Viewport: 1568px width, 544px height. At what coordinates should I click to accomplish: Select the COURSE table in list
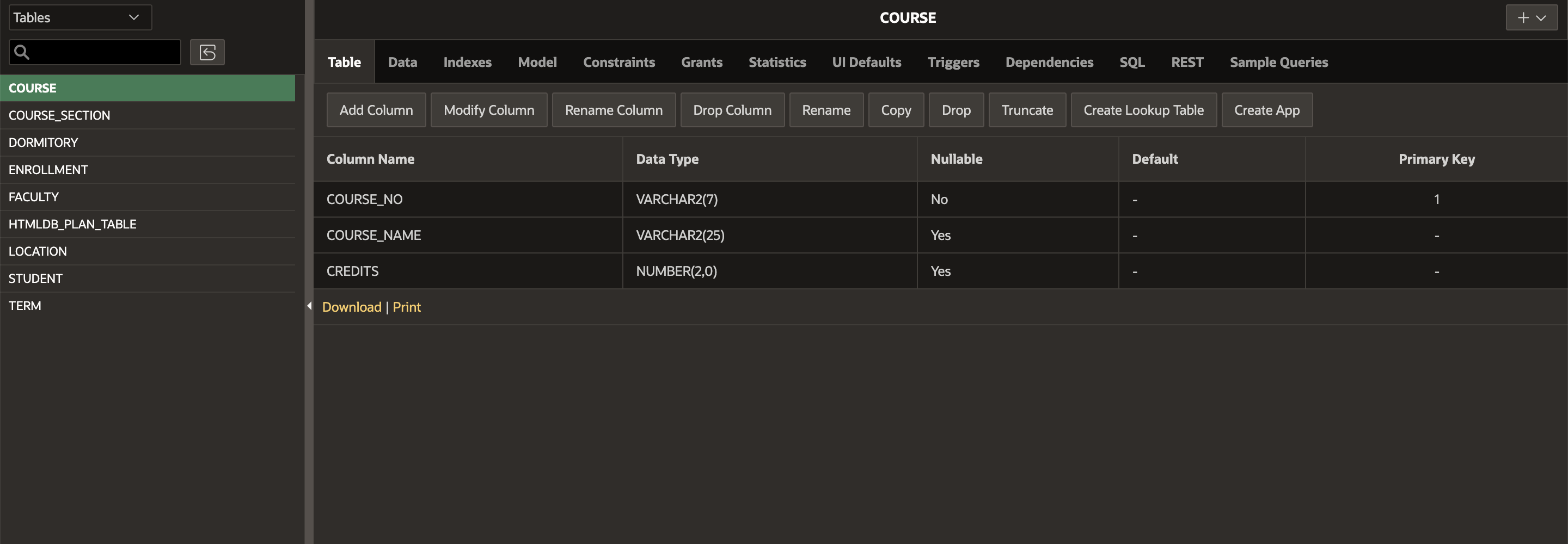(x=148, y=88)
